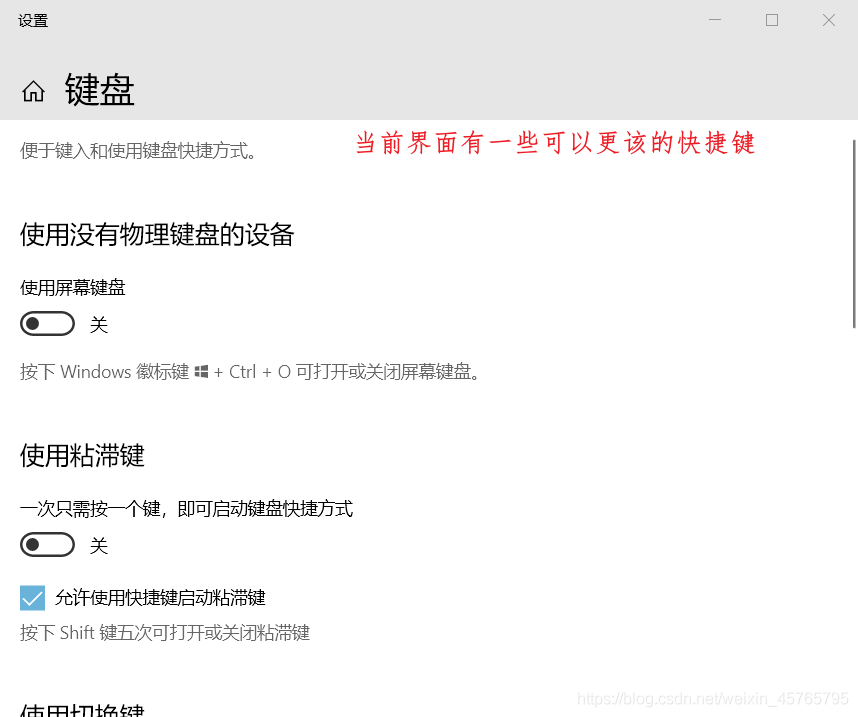Viewport: 858px width, 717px height.
Task: Click the 设置 window title text
Action: click(x=33, y=21)
